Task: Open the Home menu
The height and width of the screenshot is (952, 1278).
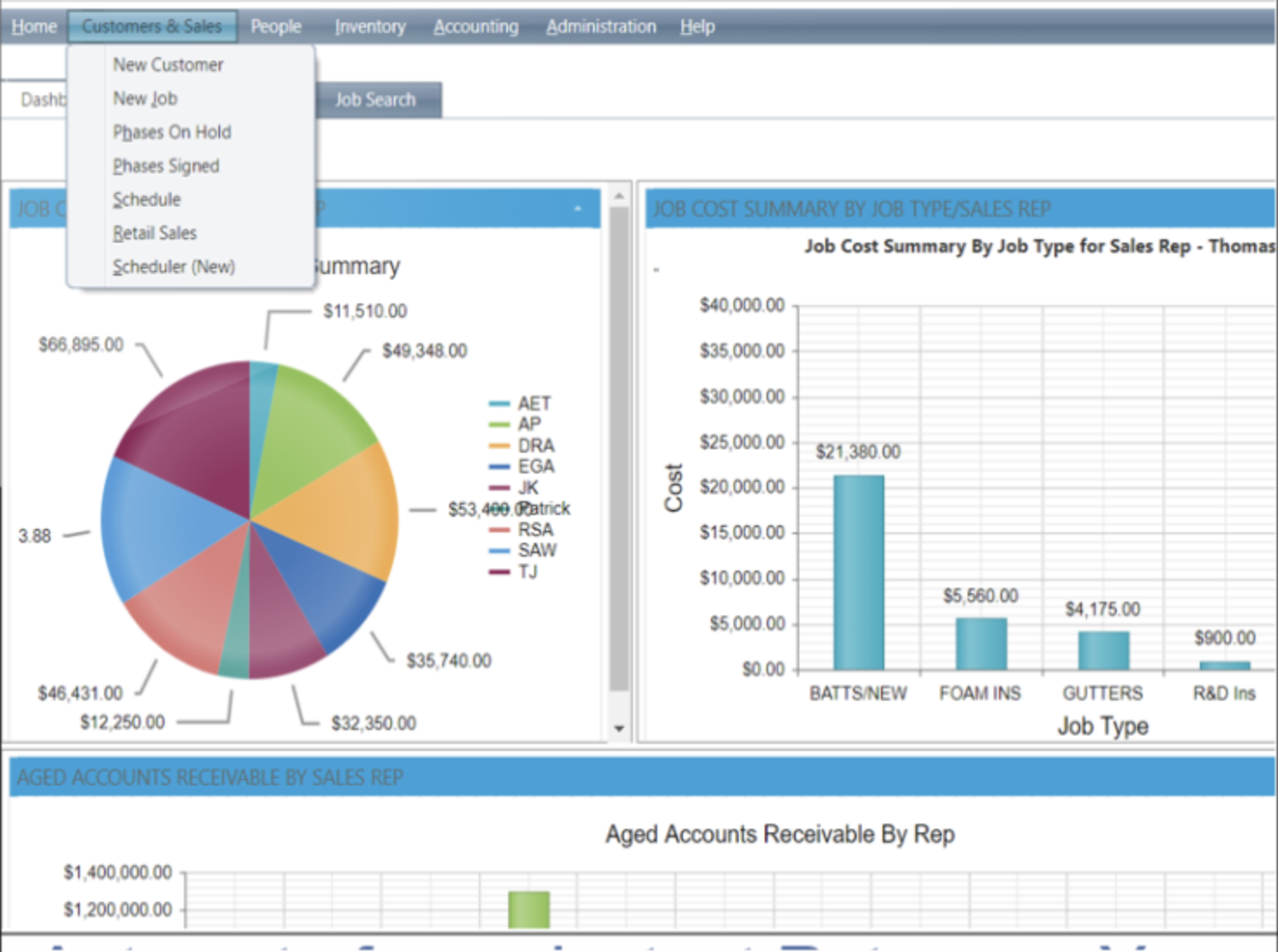Action: click(34, 27)
